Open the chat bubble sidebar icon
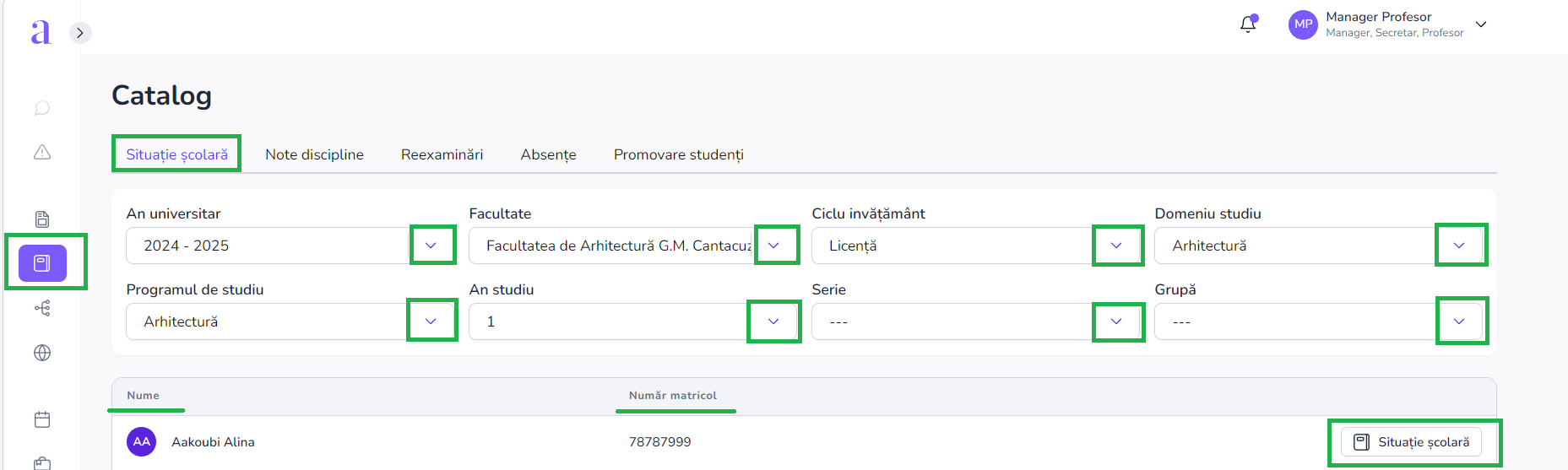1568x470 pixels. (42, 108)
